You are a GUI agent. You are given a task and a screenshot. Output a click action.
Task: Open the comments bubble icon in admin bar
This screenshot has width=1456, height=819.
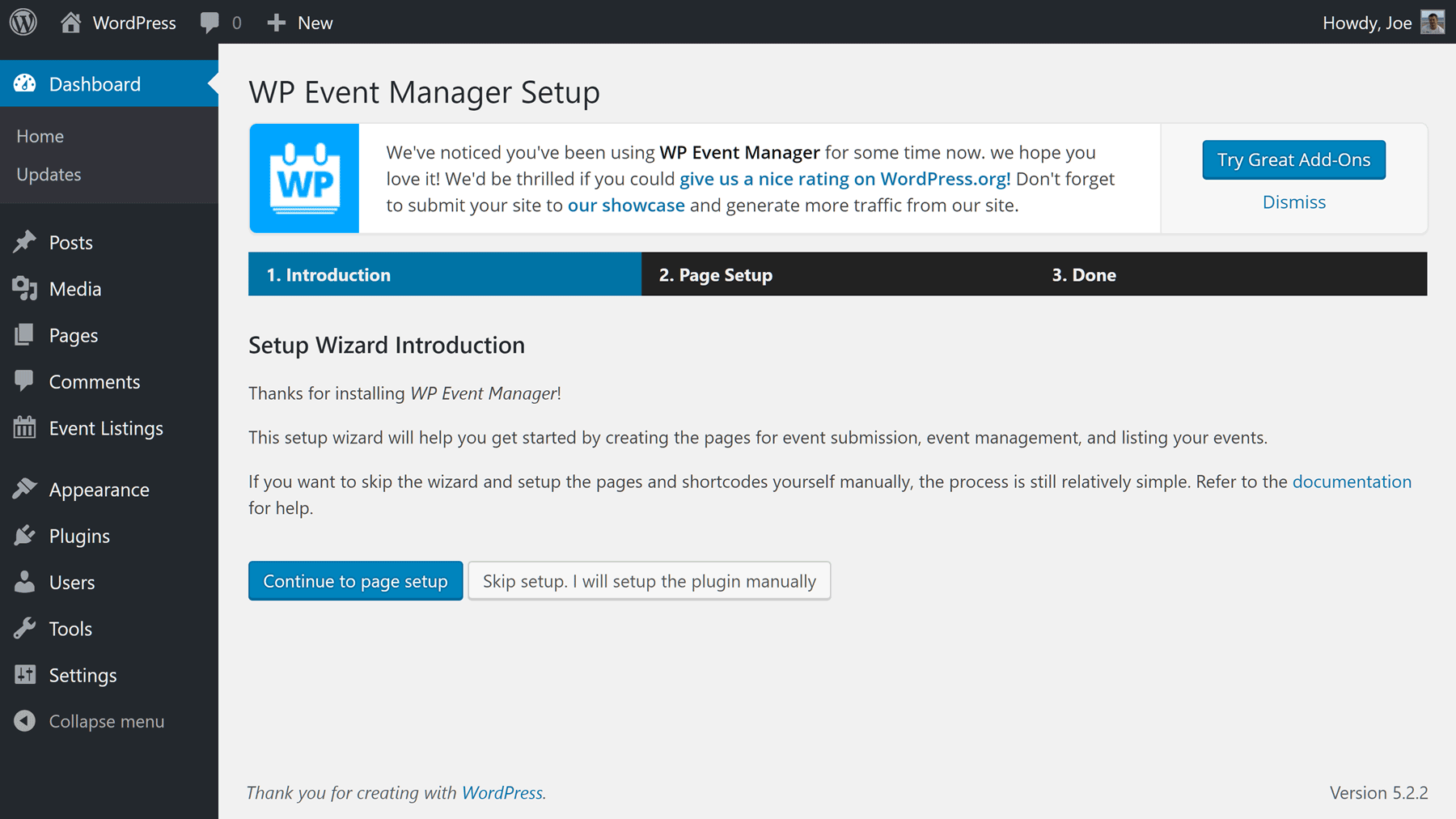[x=210, y=23]
